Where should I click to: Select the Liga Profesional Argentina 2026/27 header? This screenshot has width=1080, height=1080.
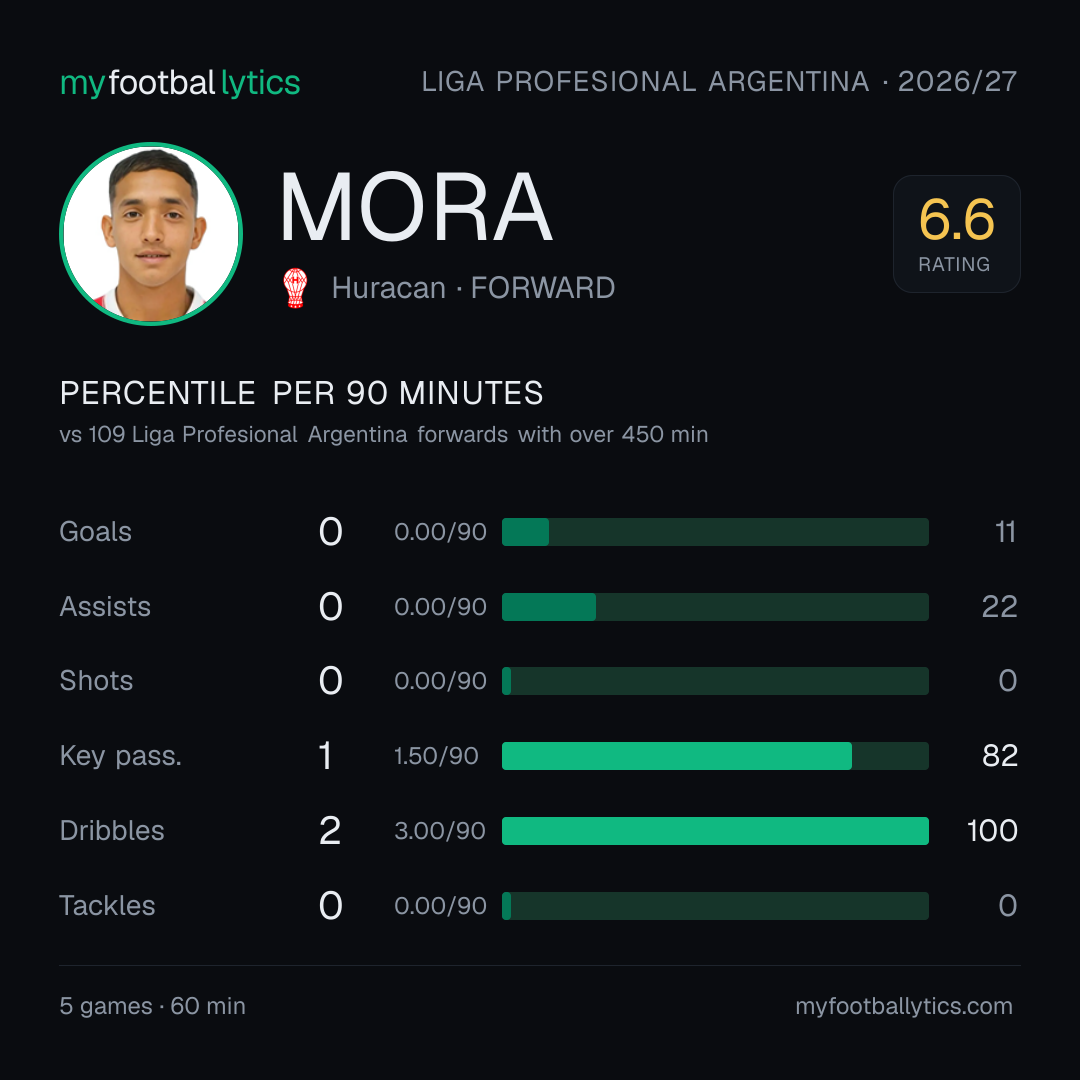point(719,82)
